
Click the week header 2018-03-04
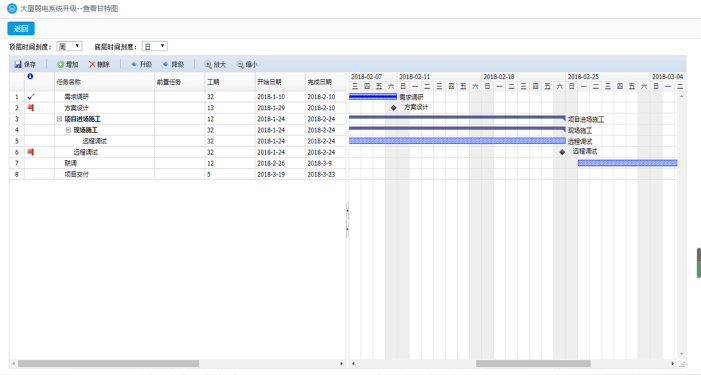667,77
